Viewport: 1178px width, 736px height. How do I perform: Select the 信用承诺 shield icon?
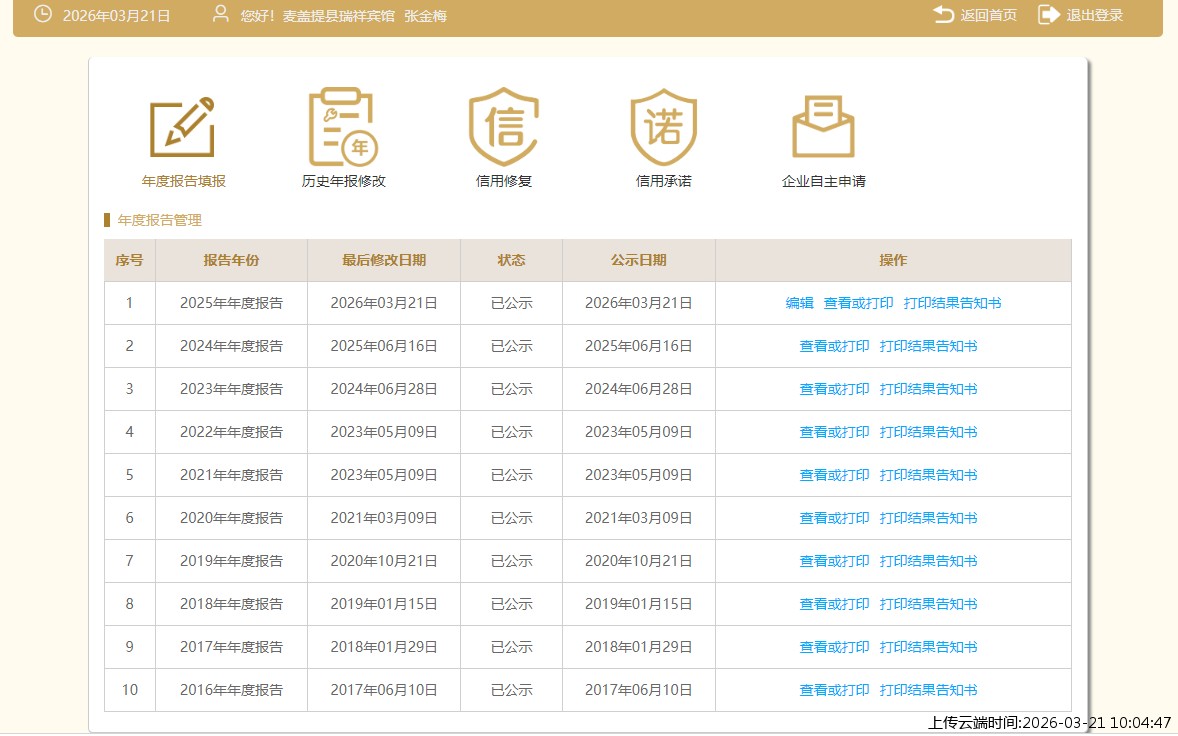(663, 127)
